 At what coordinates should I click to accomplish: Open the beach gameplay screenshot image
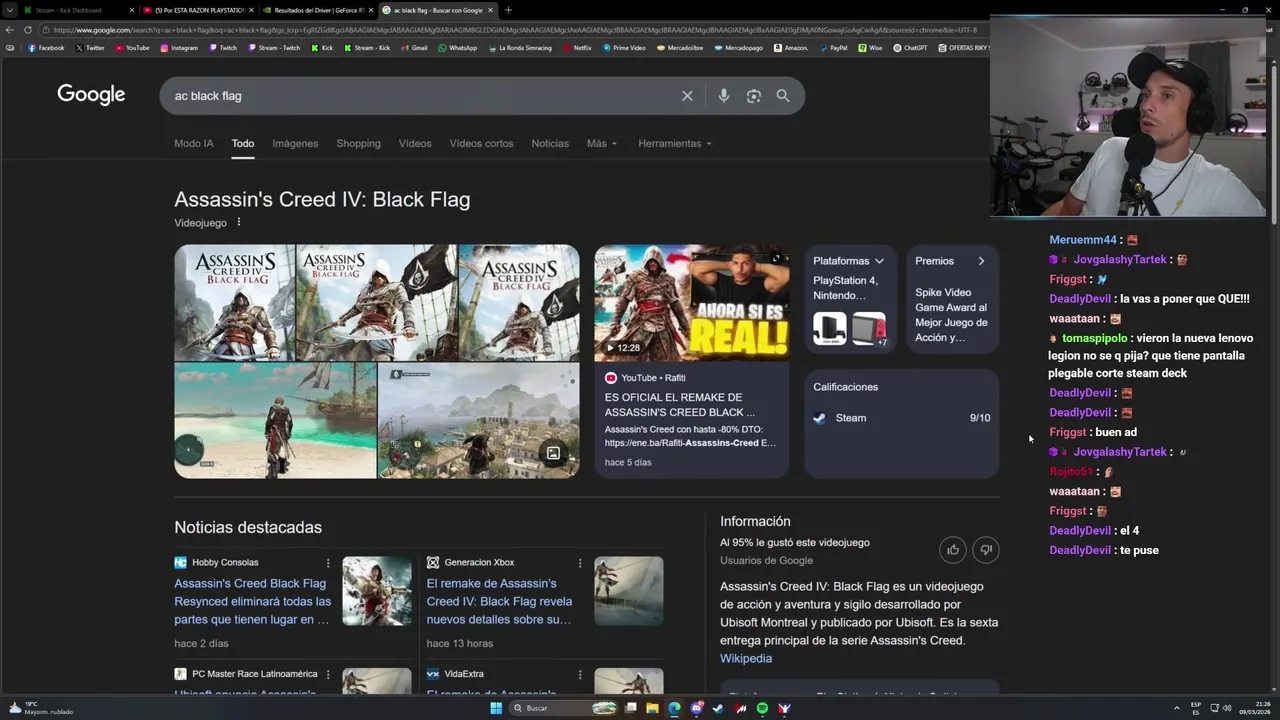275,421
